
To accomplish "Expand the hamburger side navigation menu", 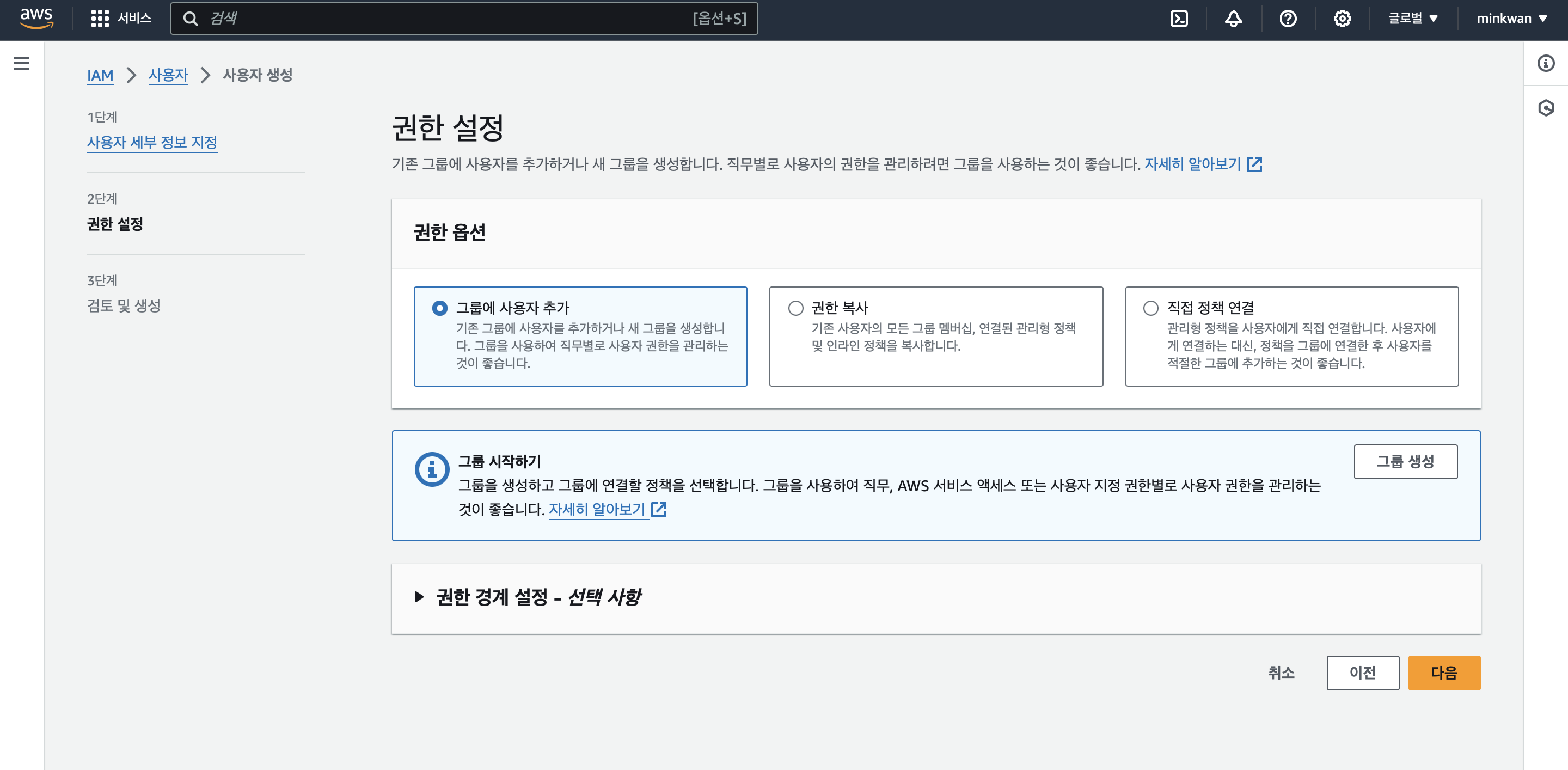I will click(x=22, y=63).
